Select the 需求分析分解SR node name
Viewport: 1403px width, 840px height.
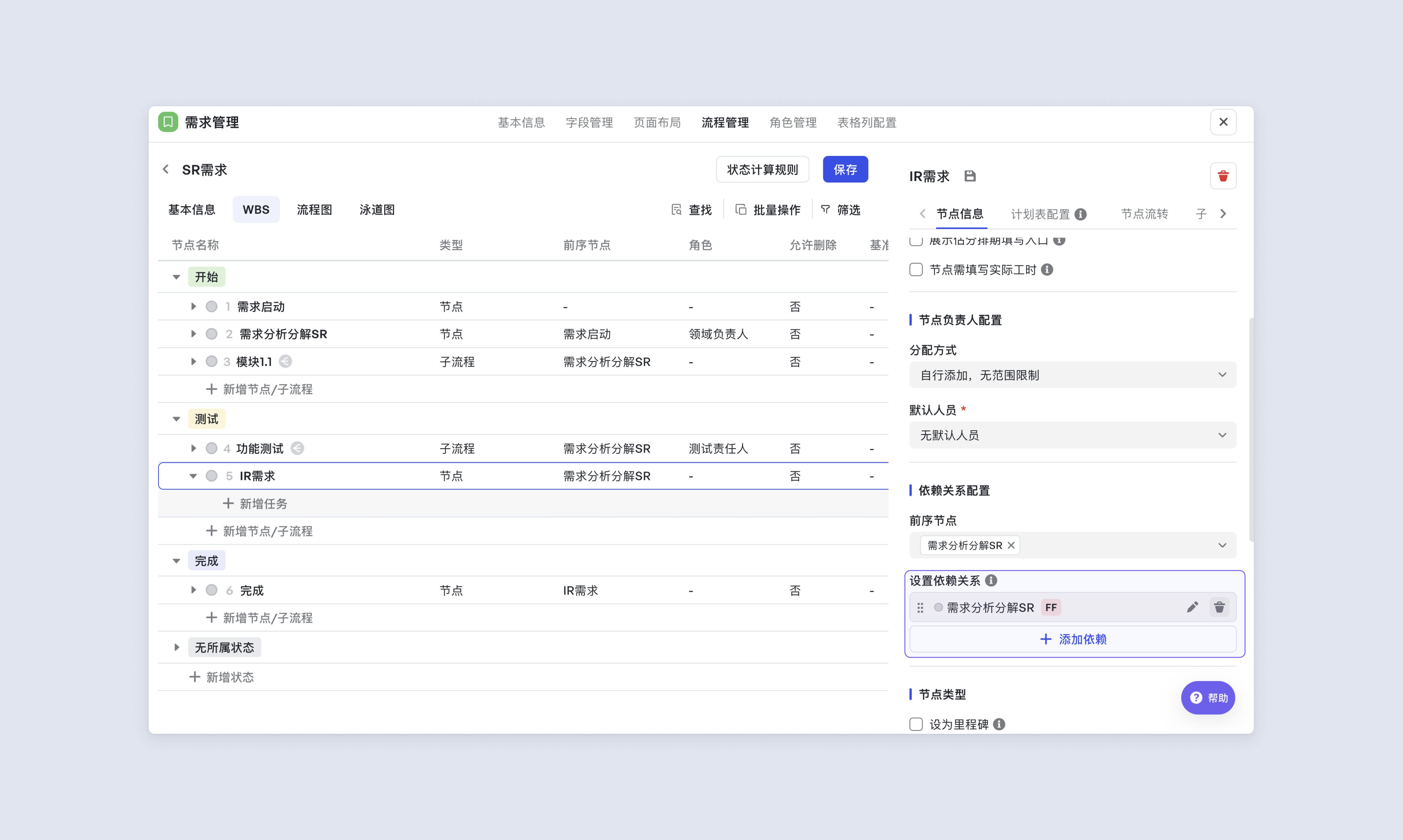point(283,334)
